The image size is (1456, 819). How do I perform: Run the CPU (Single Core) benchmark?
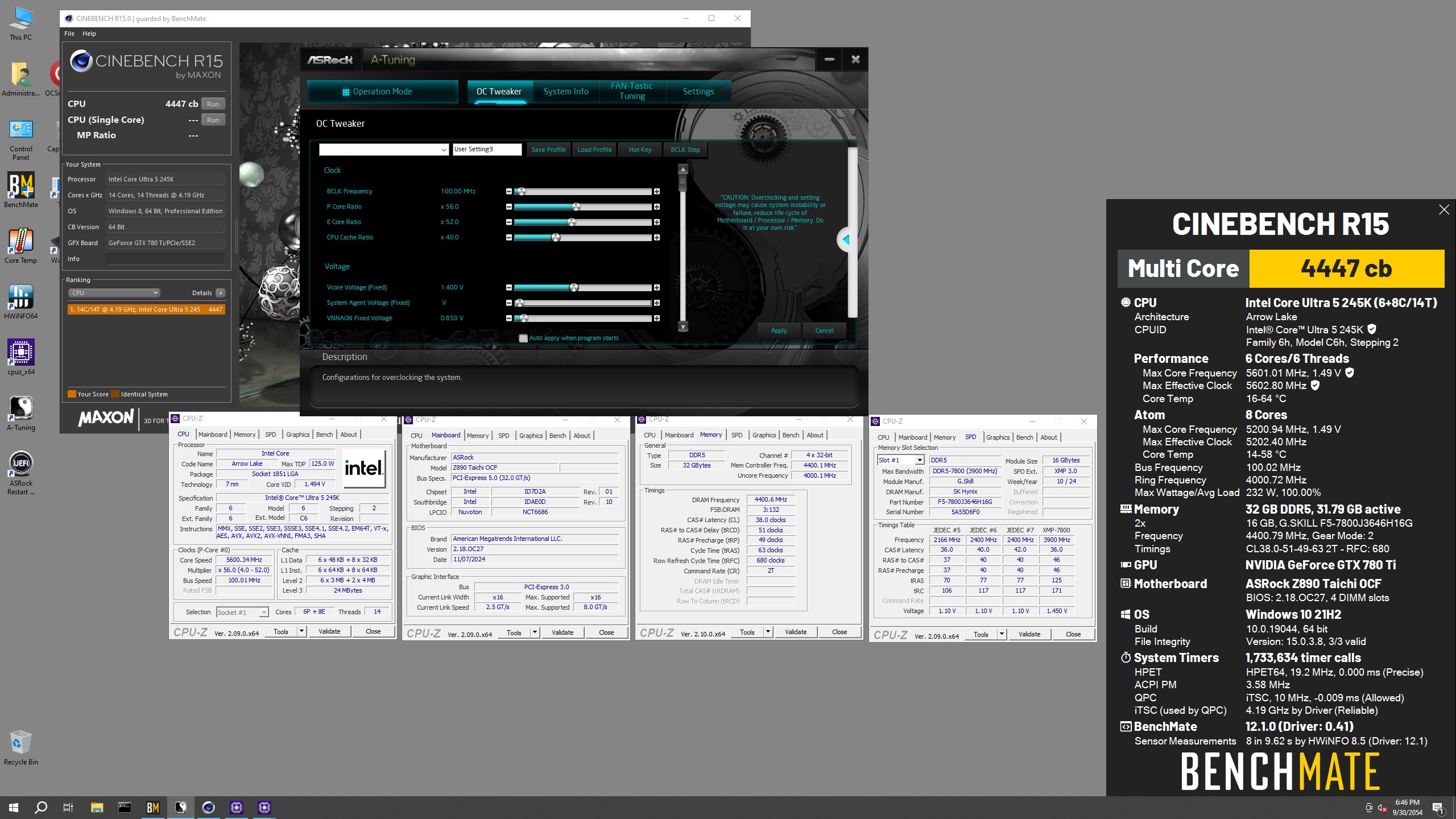pos(213,120)
